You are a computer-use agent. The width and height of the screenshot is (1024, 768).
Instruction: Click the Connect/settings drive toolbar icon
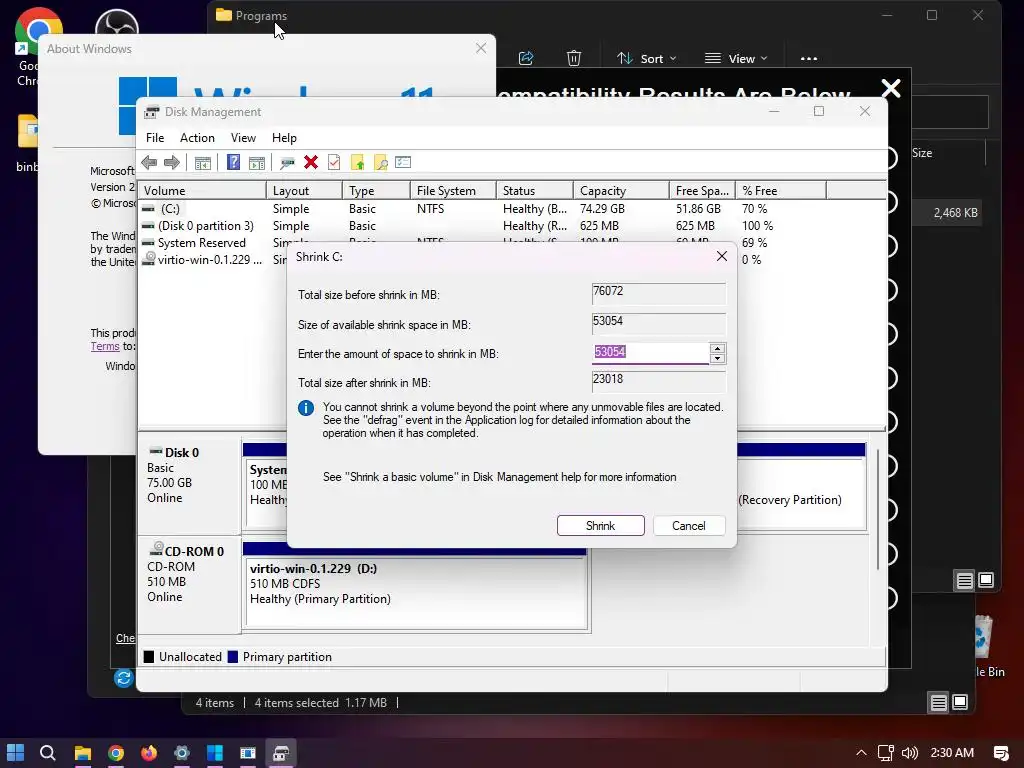tap(287, 163)
